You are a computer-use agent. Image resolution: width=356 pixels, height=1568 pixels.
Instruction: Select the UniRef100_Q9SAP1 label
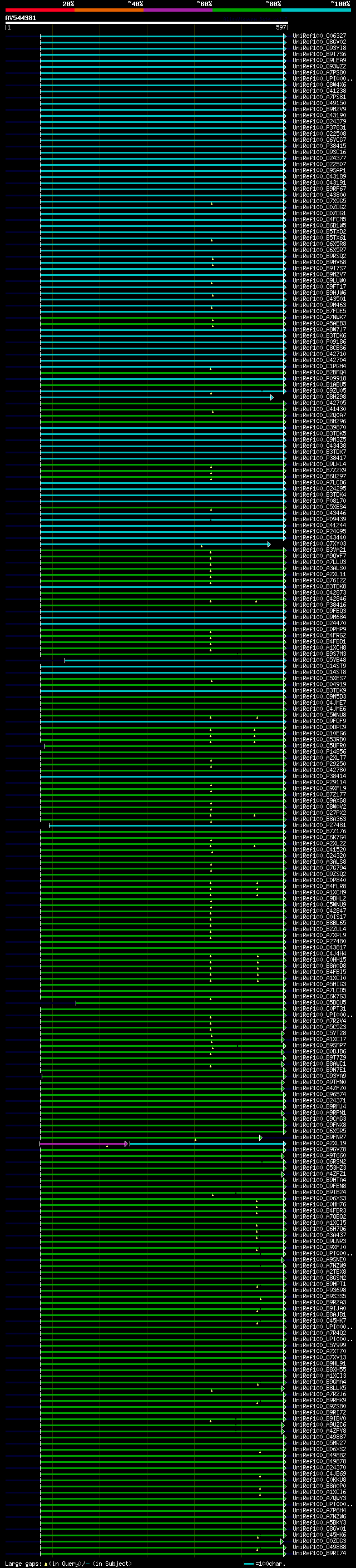319,171
